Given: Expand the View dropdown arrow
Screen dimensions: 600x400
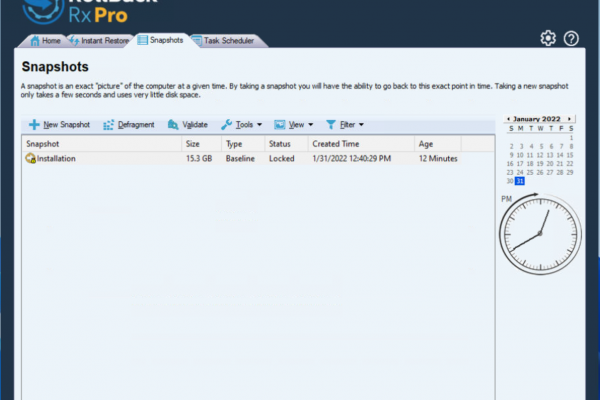Looking at the screenshot, I should (x=310, y=125).
